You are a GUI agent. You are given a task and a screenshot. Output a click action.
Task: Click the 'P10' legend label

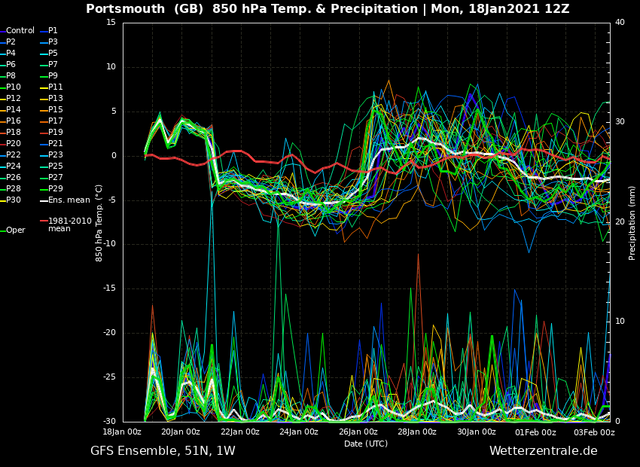pyautogui.click(x=11, y=87)
